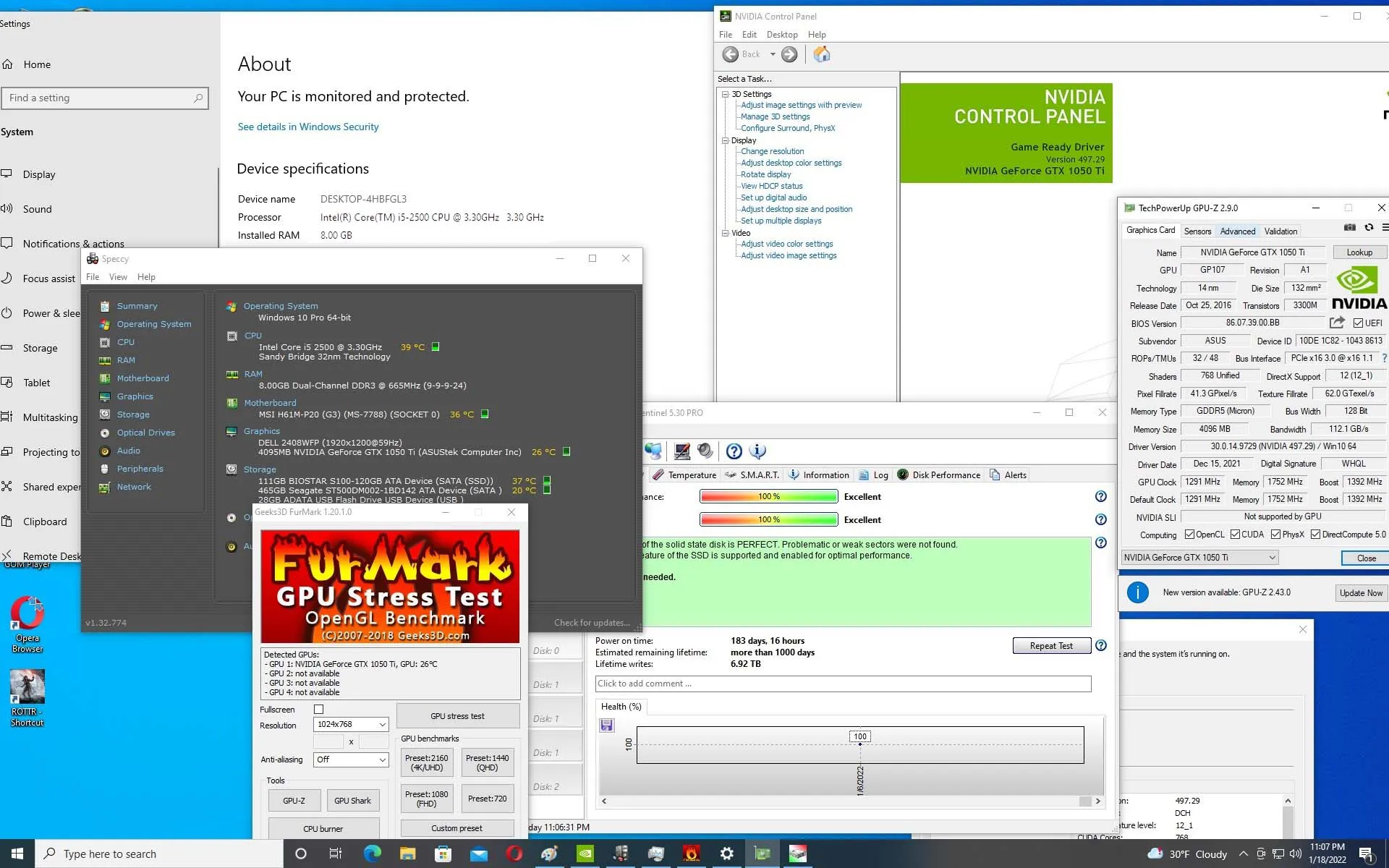Click GPU-Z refresh icon

(1369, 228)
